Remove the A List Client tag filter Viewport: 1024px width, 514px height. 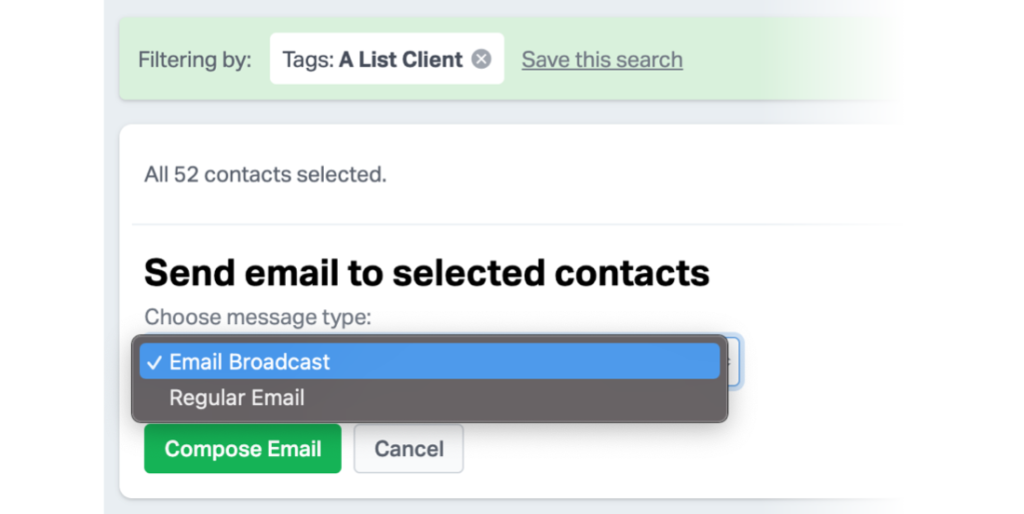coord(481,59)
